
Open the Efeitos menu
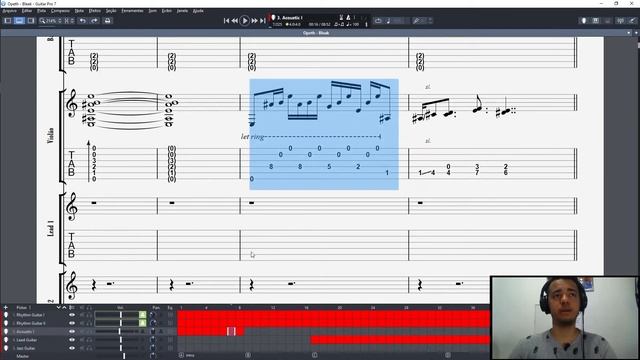95,11
